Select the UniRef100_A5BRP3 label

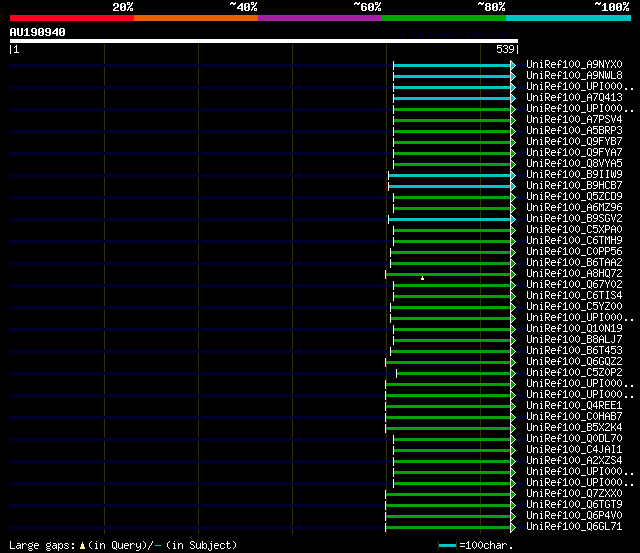click(574, 131)
